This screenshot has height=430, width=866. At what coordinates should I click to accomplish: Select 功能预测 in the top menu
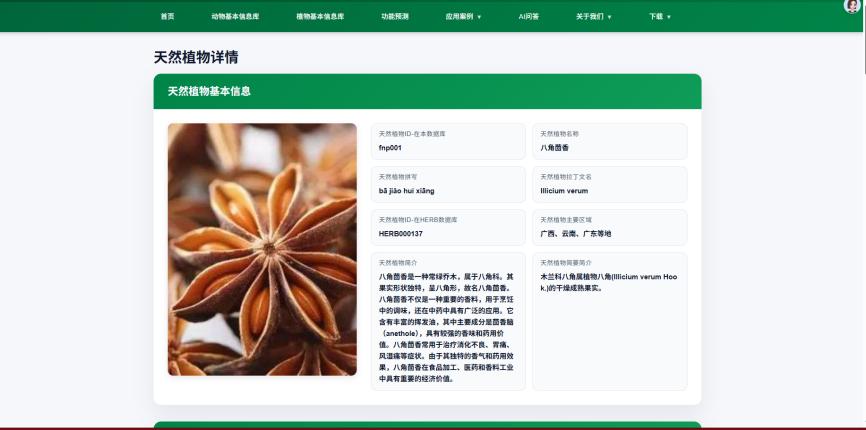395,17
